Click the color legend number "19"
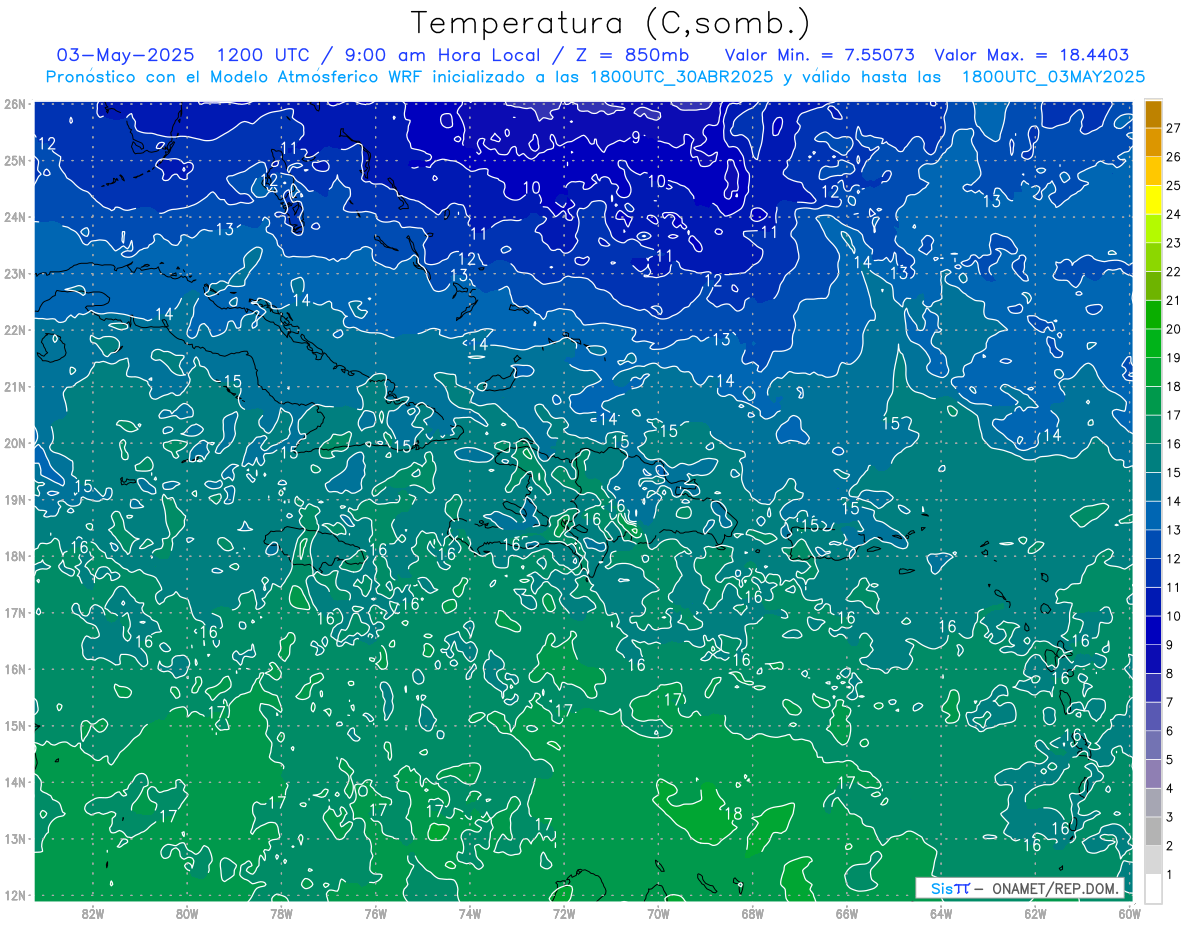This screenshot has width=1200, height=927. (x=1174, y=358)
